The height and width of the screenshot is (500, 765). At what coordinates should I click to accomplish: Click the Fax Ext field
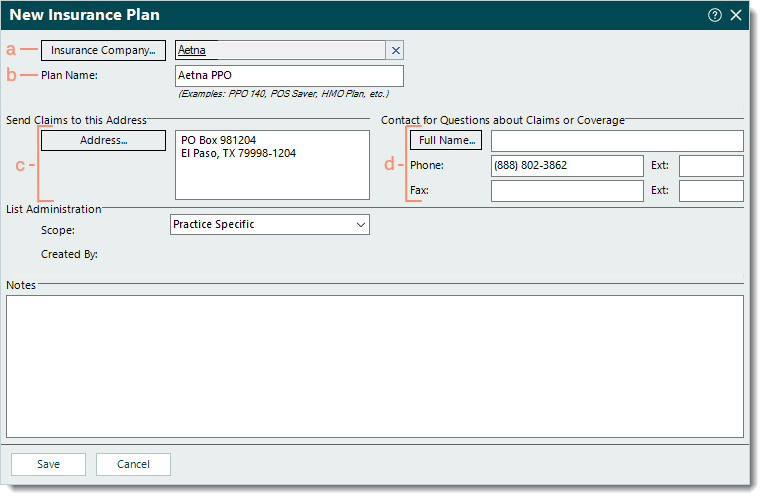tap(711, 191)
